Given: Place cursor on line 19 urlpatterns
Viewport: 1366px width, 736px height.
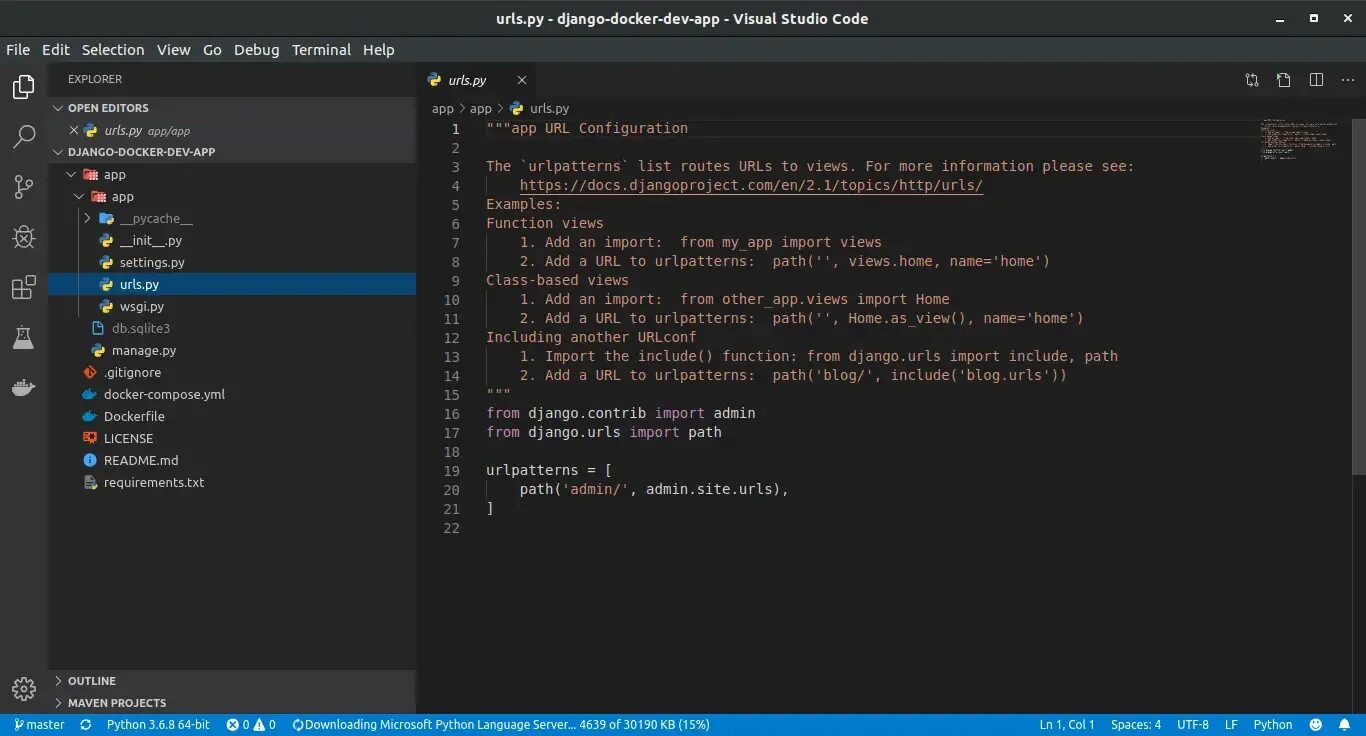Looking at the screenshot, I should 532,471.
